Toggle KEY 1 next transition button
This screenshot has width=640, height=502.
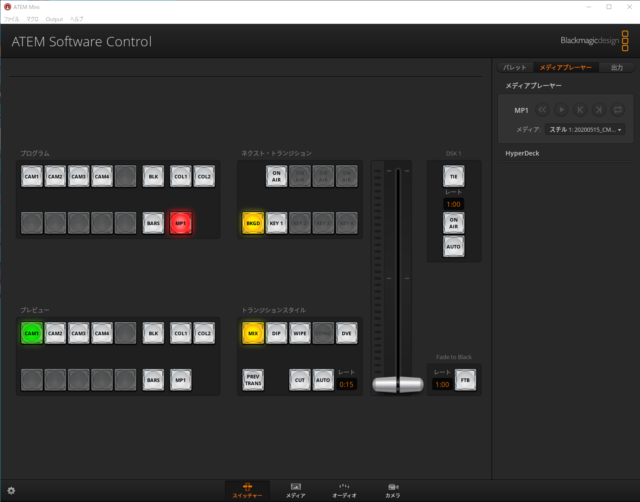coord(276,223)
